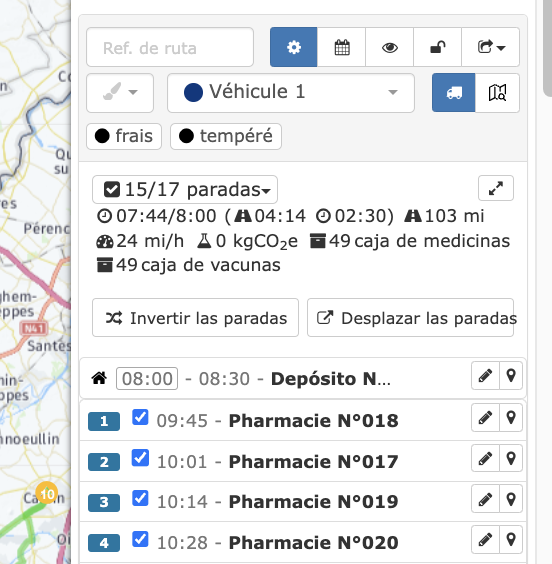The width and height of the screenshot is (552, 564).
Task: Click the expand arrows icon
Action: (496, 188)
